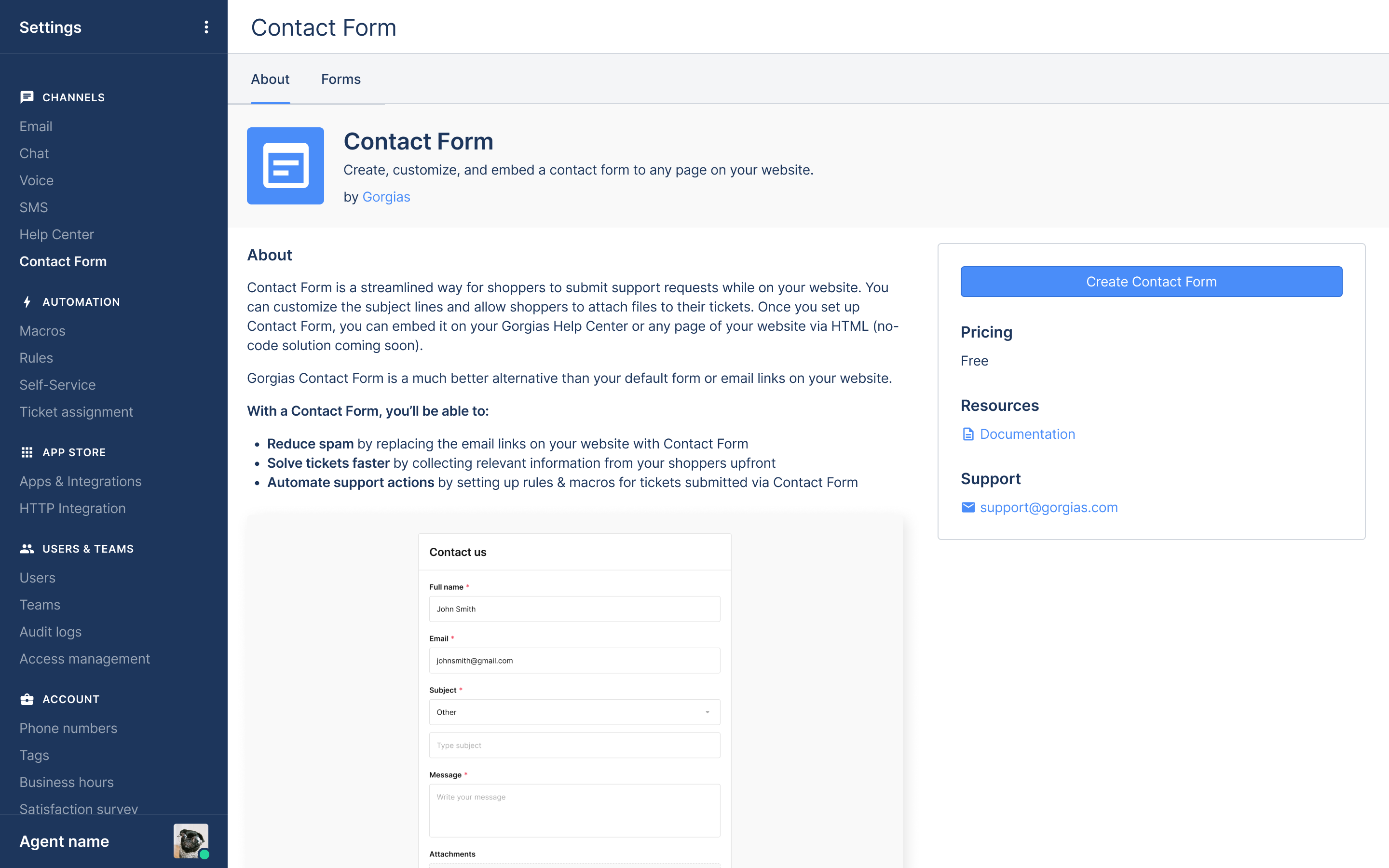Click the Create Contact Form button
Image resolution: width=1389 pixels, height=868 pixels.
1151,281
